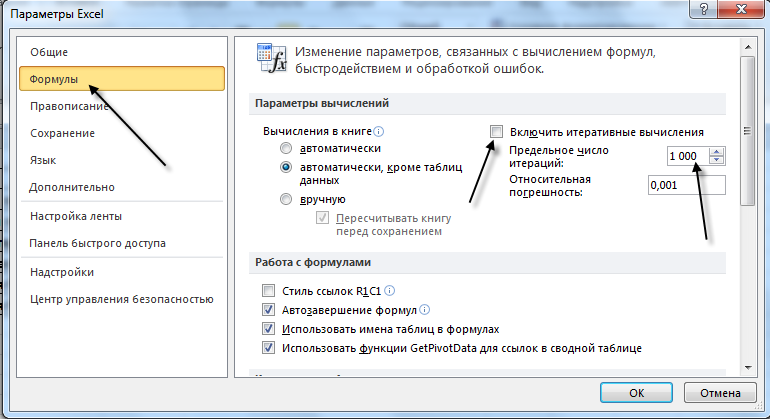Decrease Предельное число итераций with down arrow
This screenshot has width=770, height=419.
[716, 160]
